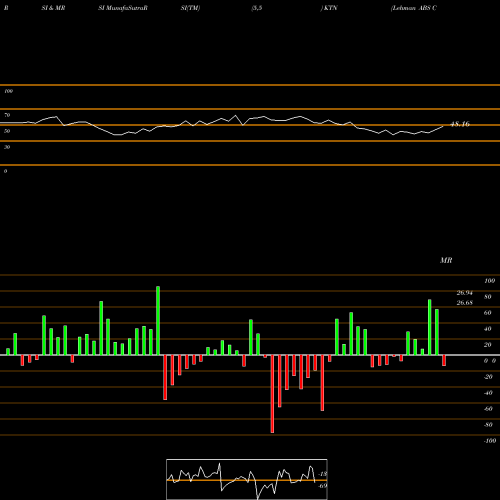Click the MR axis label -100
Viewport: 500px width, 500px height.
click(x=490, y=441)
